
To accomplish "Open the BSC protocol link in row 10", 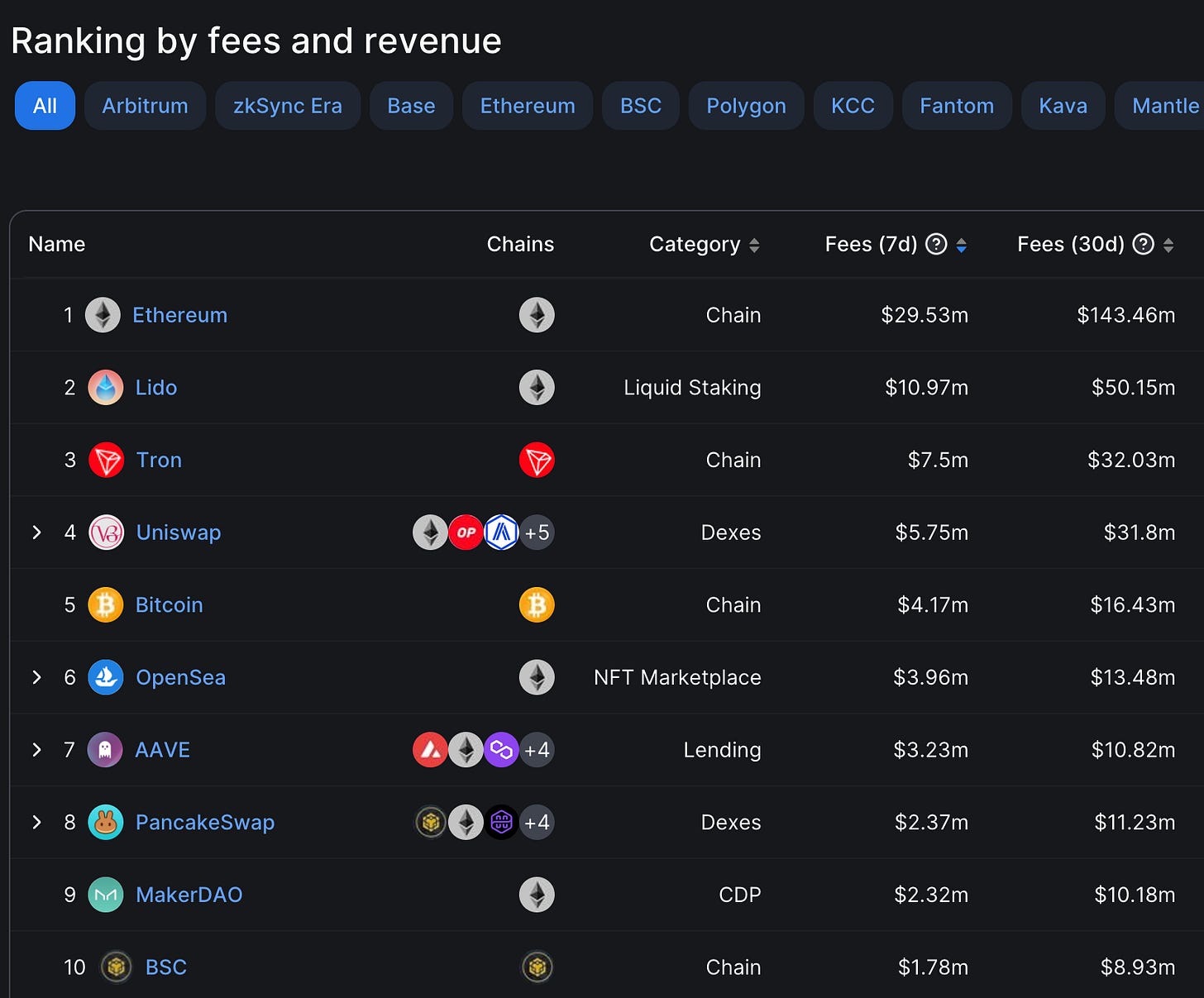I will pos(165,967).
